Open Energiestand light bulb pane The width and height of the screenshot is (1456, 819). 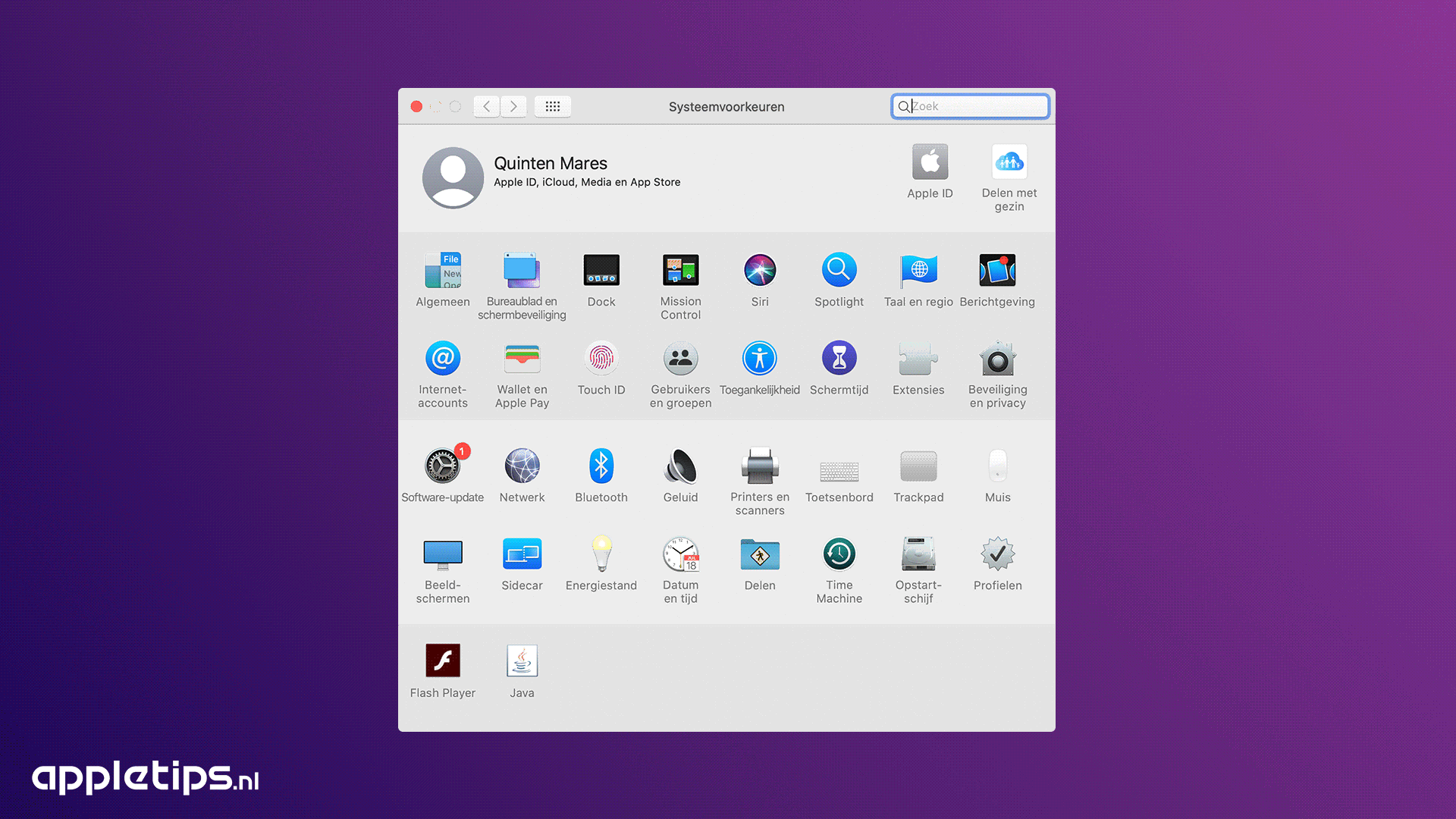[x=601, y=555]
